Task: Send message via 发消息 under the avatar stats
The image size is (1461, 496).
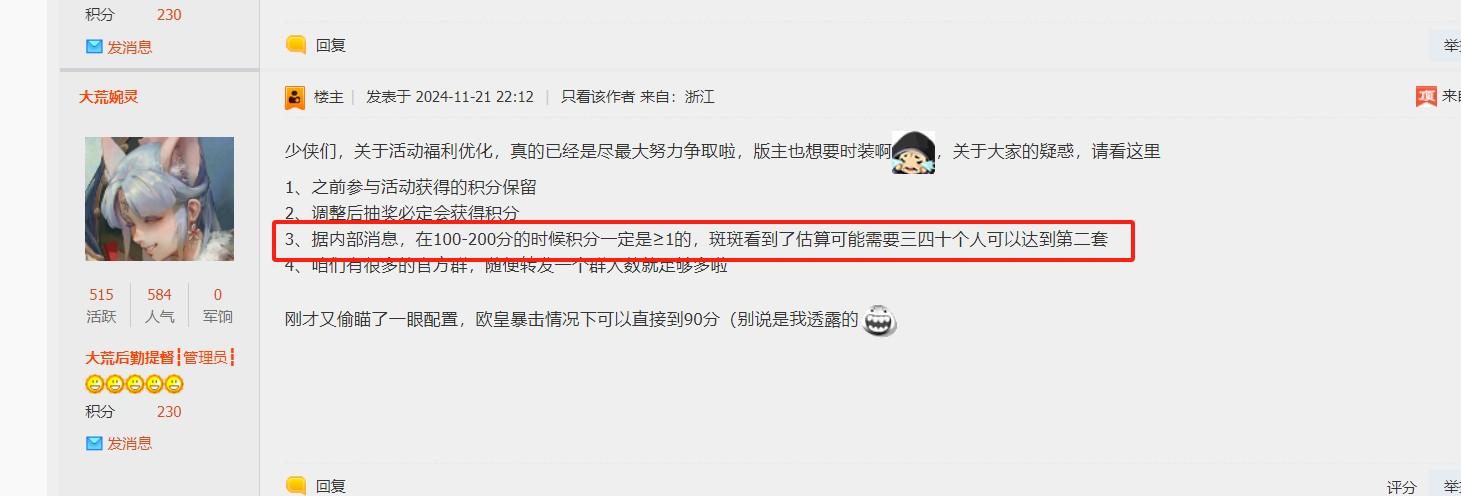Action: click(130, 443)
